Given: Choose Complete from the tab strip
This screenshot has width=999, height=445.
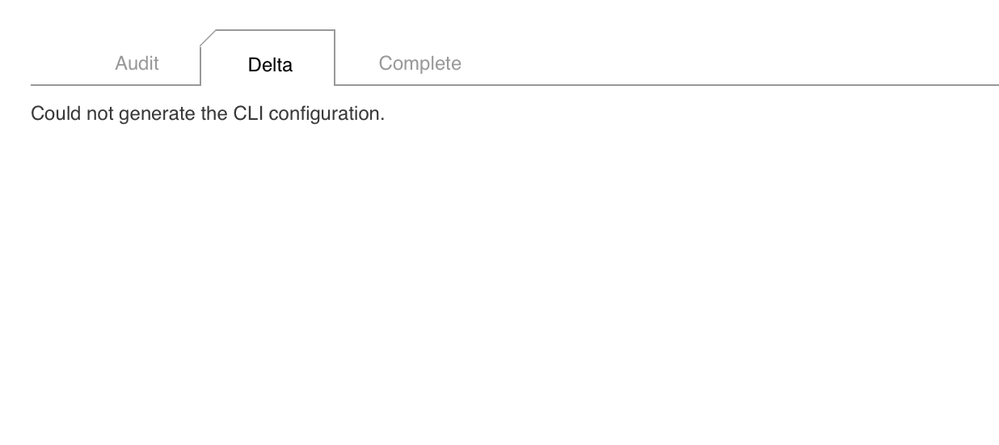Looking at the screenshot, I should point(420,64).
